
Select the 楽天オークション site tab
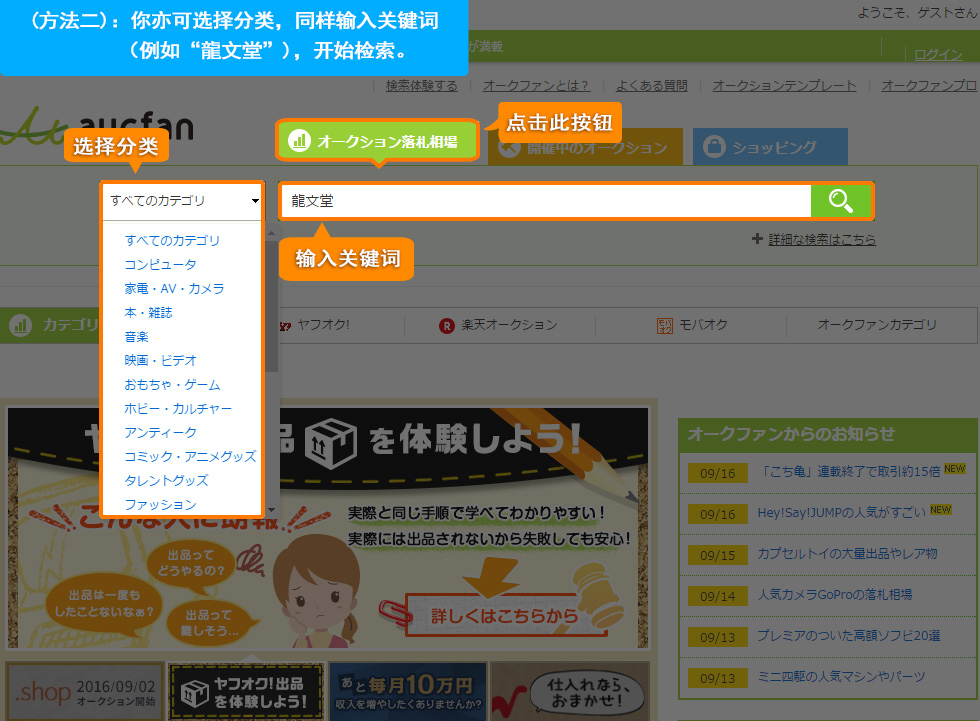click(x=498, y=325)
